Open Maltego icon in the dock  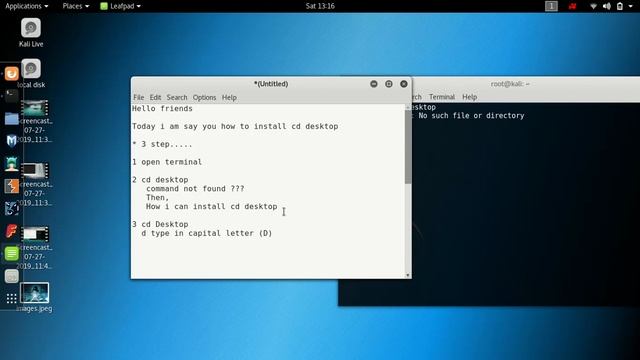click(11, 209)
